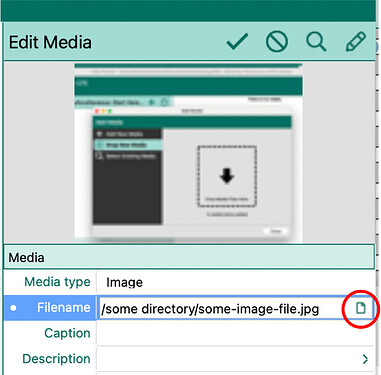Select the Caption row label

(x=67, y=333)
